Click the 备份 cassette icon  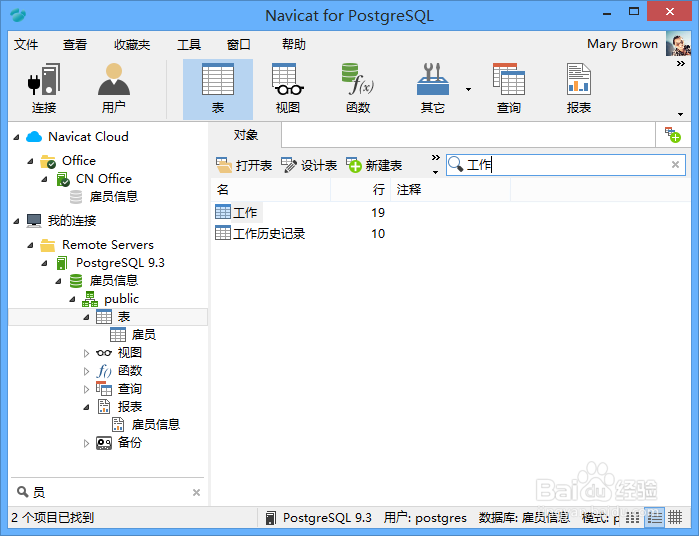coord(104,443)
